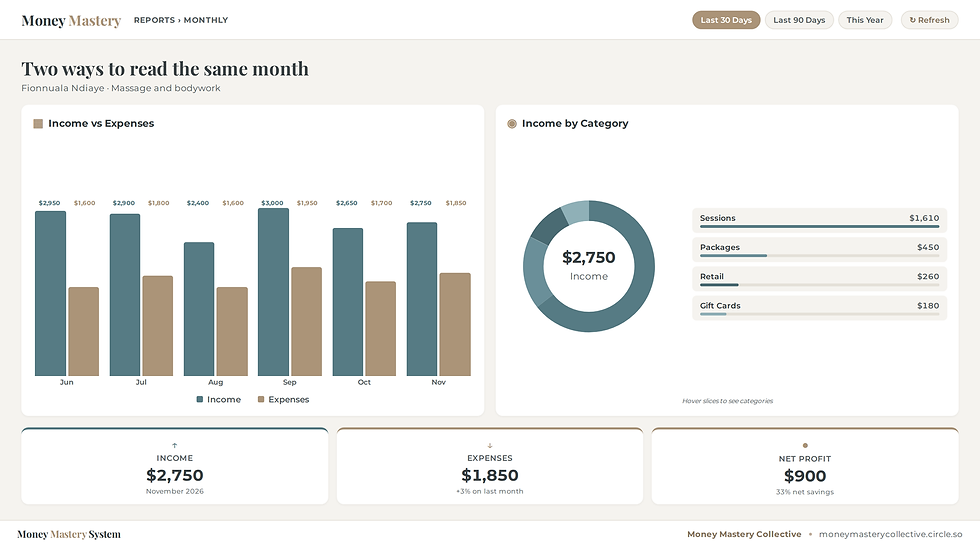Switch to Last 90 Days range
The width and height of the screenshot is (980, 547).
point(799,20)
